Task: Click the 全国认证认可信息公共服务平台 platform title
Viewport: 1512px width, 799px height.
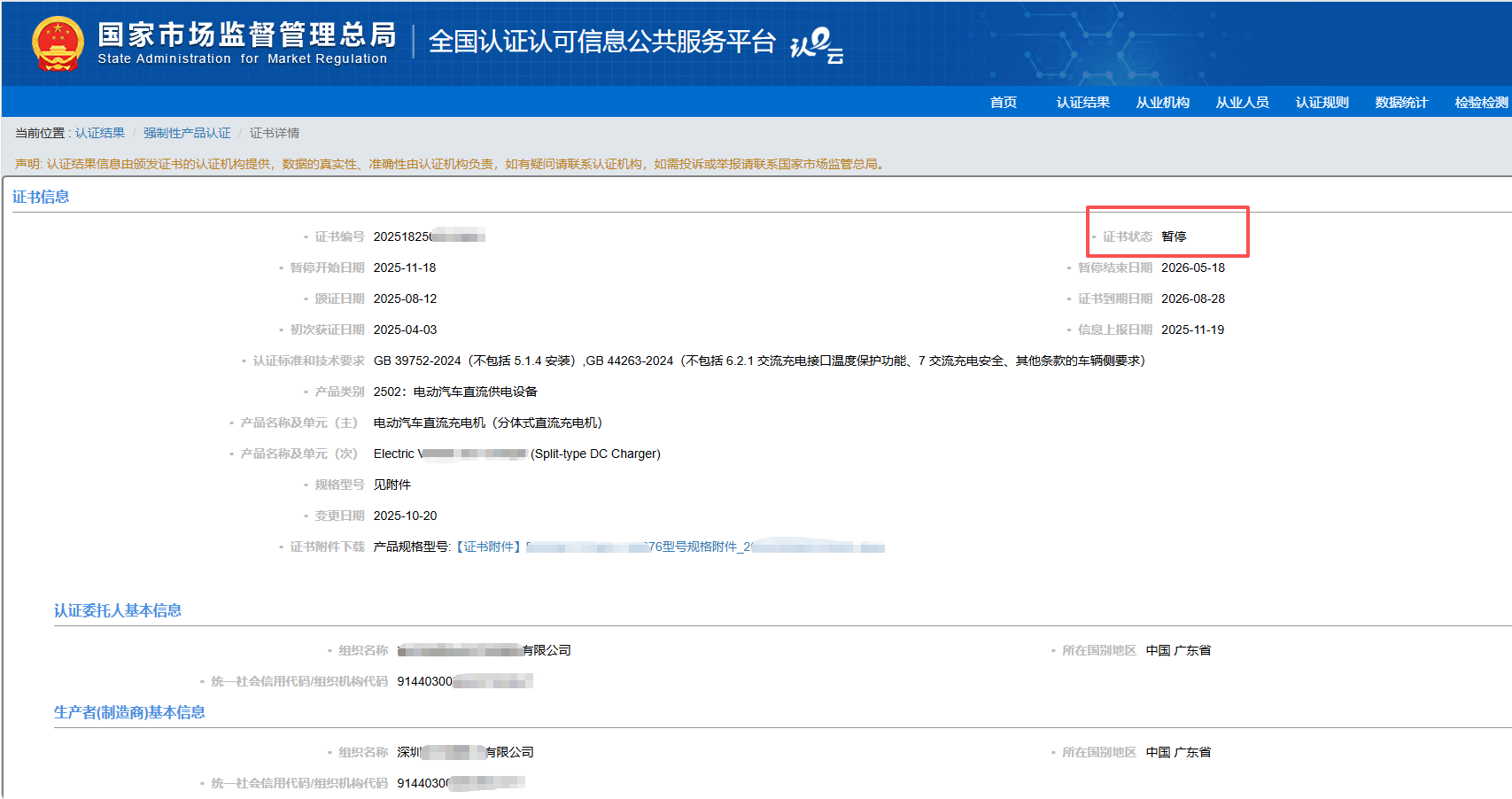Action: coord(601,39)
